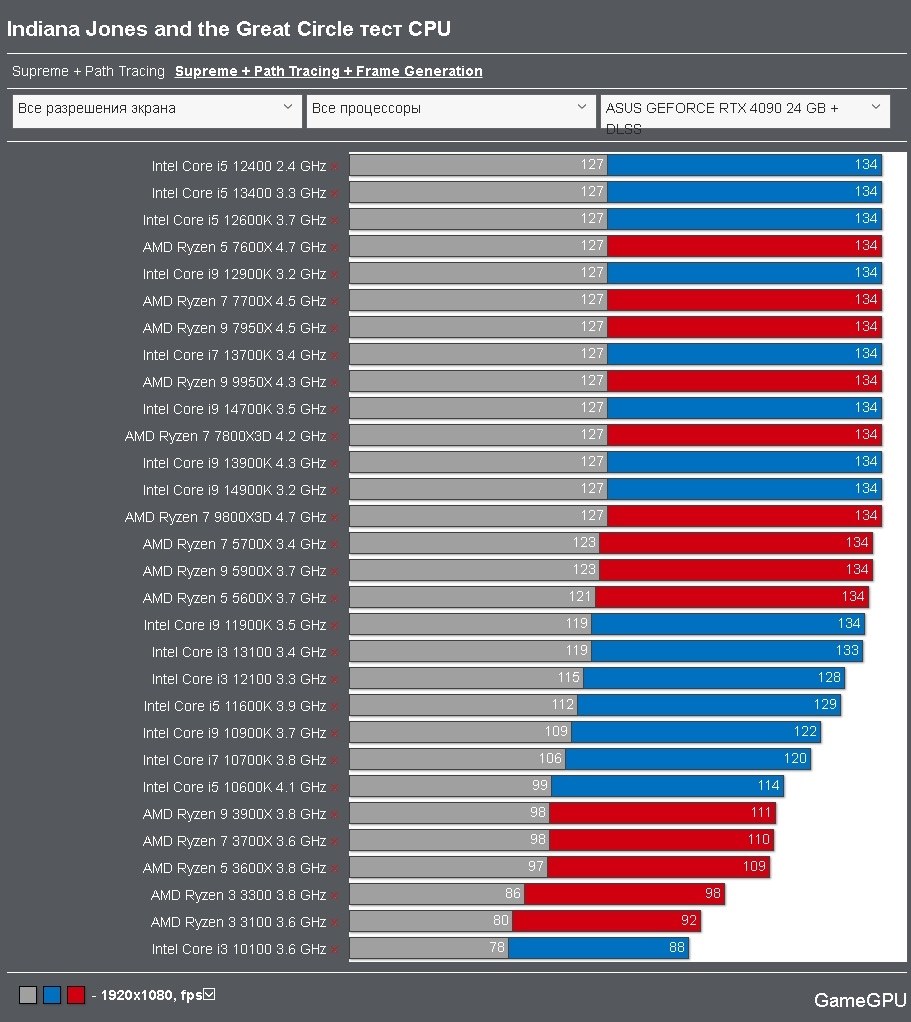This screenshot has width=911, height=1022.
Task: Select Supreme + Path Tracing + Frame Generation tab
Action: point(329,71)
